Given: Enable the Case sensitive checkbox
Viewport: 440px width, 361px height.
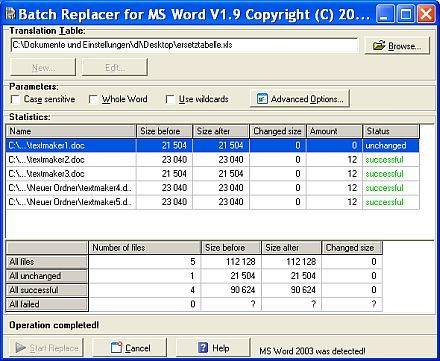Looking at the screenshot, I should pyautogui.click(x=15, y=99).
